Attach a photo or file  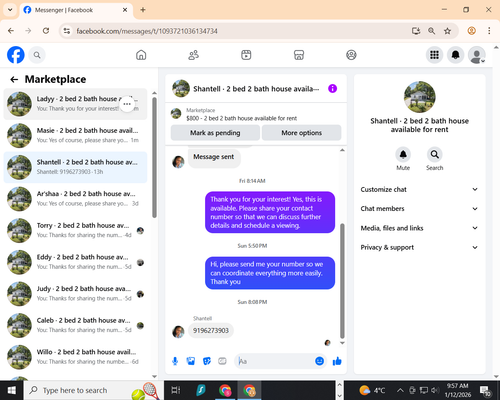(191, 361)
